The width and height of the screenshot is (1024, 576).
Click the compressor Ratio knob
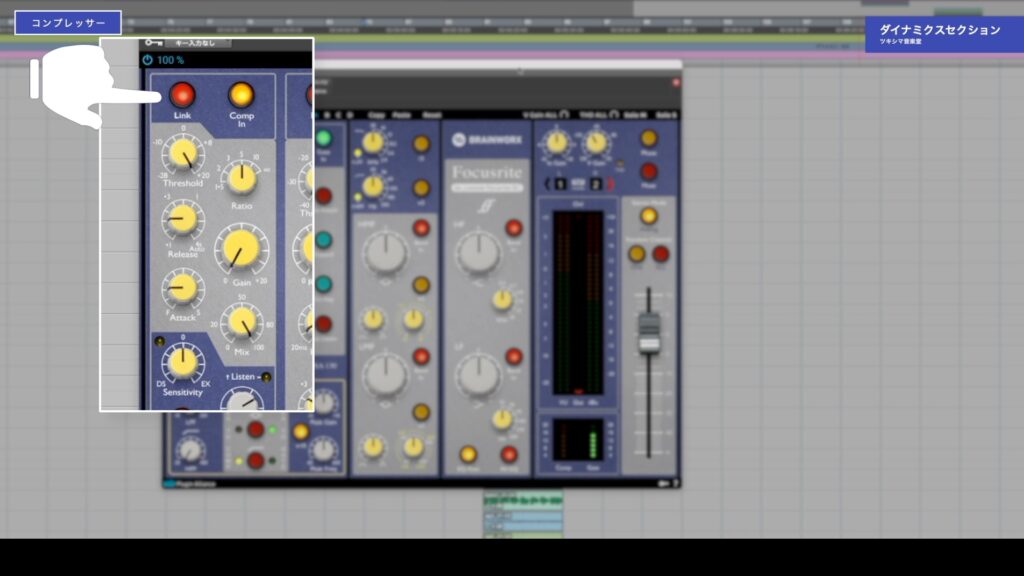click(242, 178)
